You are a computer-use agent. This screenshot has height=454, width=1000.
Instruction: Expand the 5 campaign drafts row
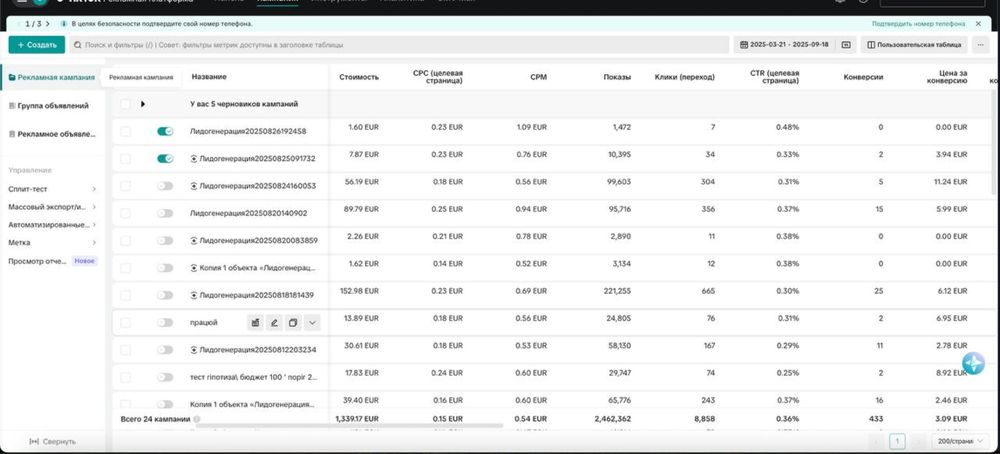coord(143,104)
